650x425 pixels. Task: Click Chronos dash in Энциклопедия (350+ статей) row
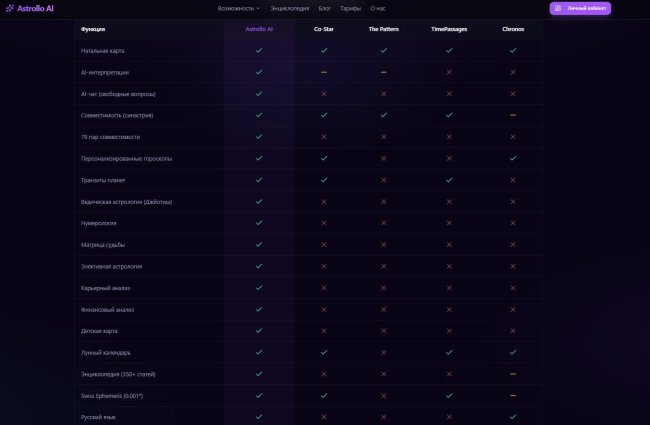tap(513, 374)
